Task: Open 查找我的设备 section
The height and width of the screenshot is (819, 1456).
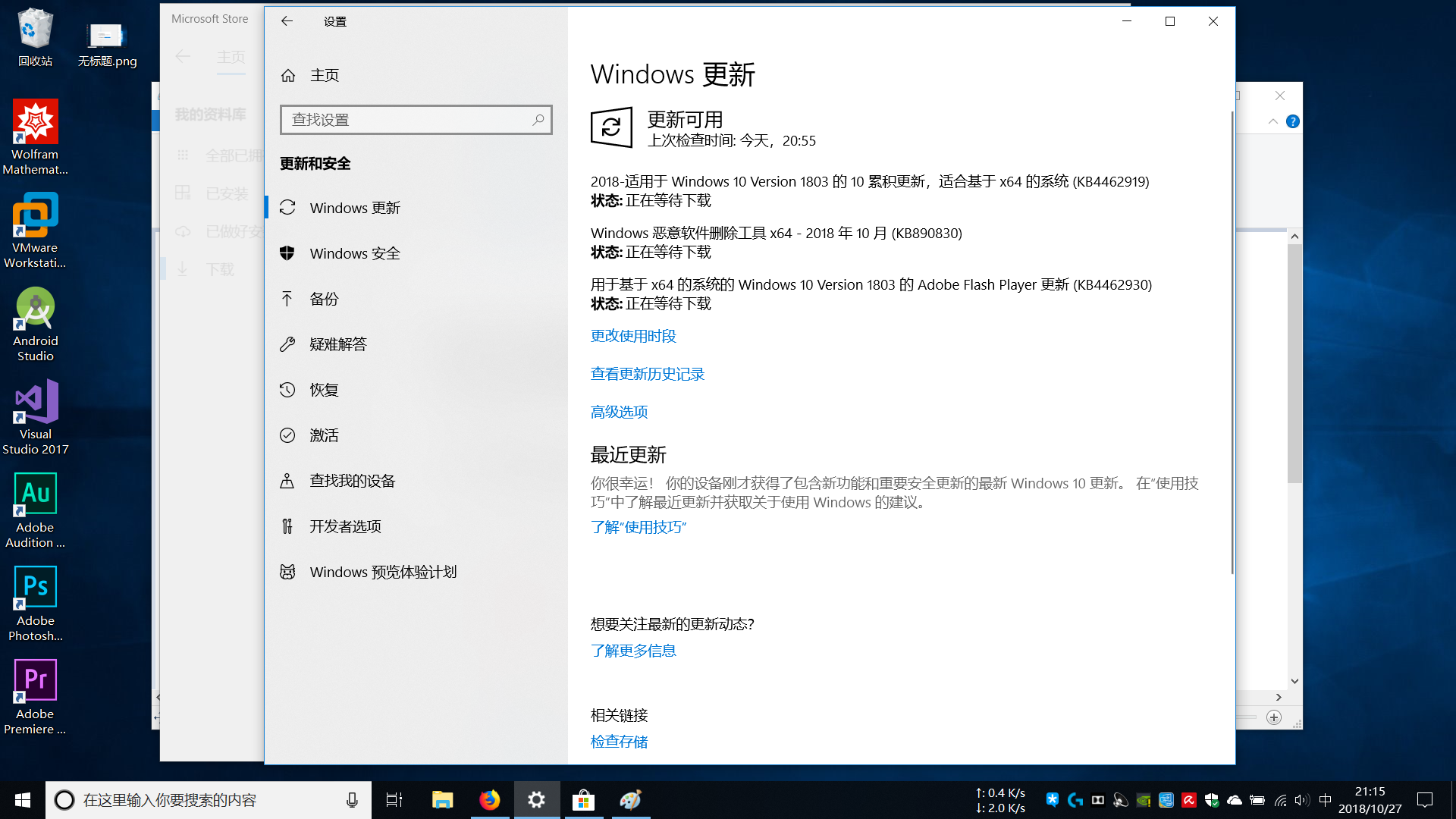Action: 416,481
